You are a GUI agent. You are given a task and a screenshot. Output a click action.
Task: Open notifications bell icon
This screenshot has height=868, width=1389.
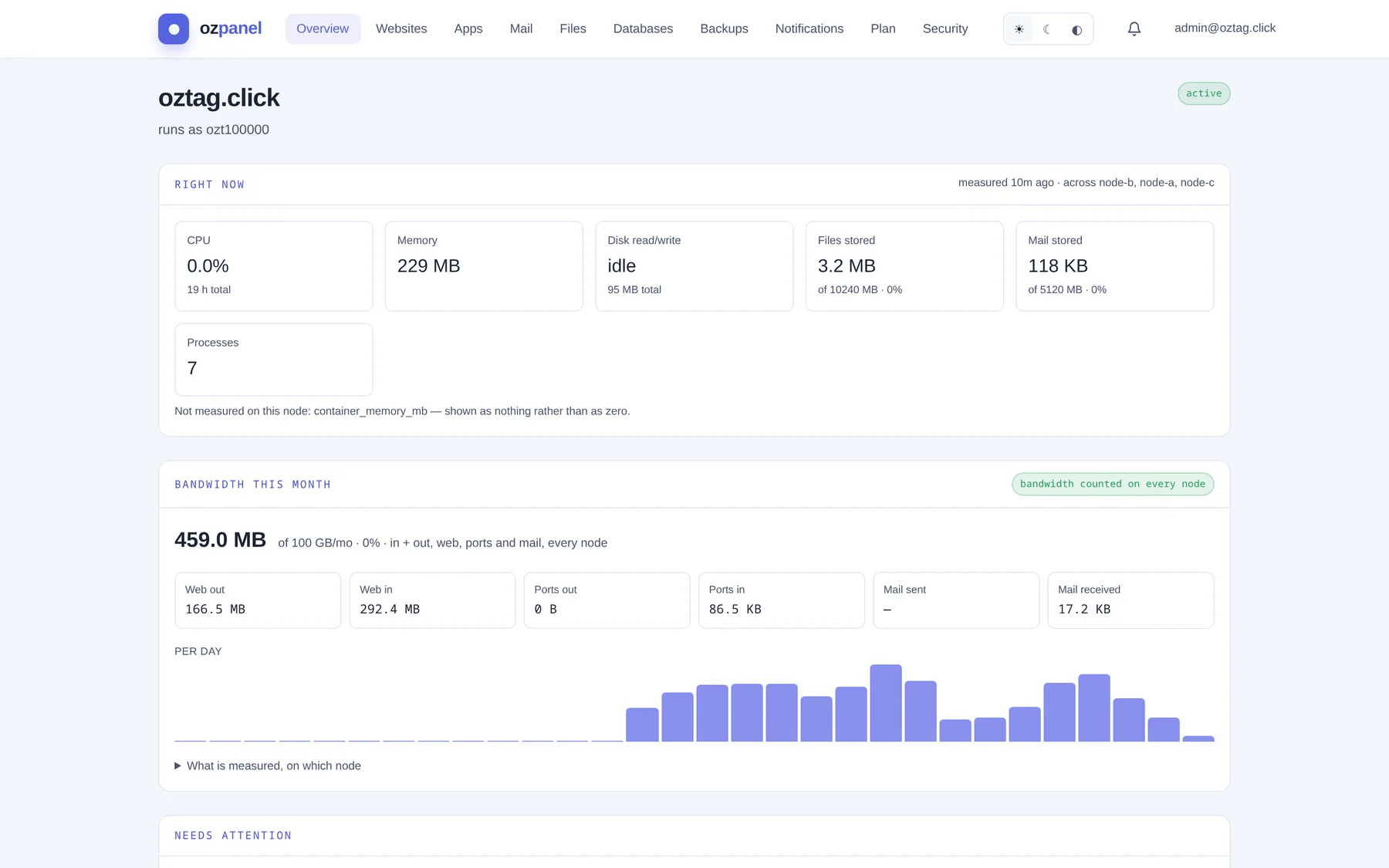click(x=1134, y=29)
